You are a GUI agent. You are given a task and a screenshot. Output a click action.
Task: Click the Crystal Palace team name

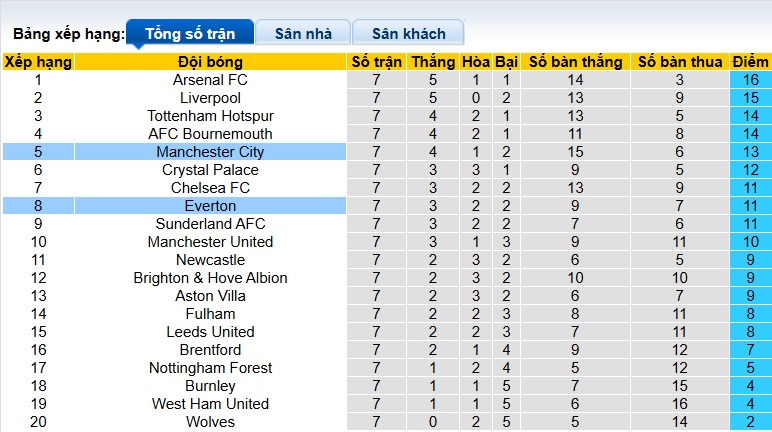point(210,170)
